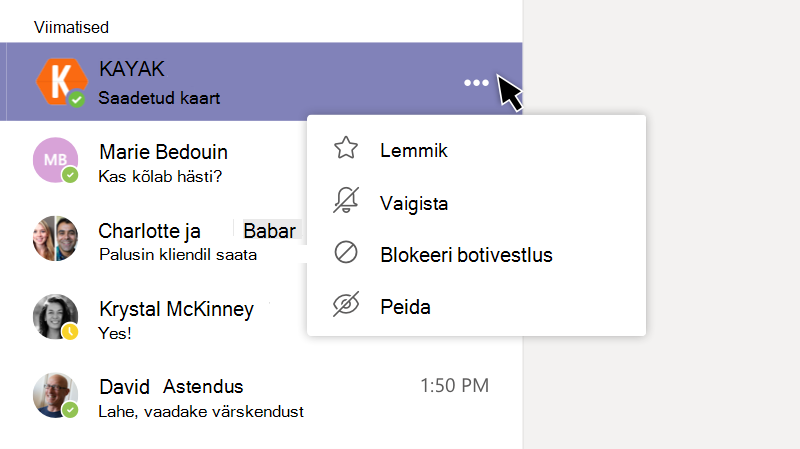Click the Viimatised section header
This screenshot has height=449, width=800.
point(71,27)
